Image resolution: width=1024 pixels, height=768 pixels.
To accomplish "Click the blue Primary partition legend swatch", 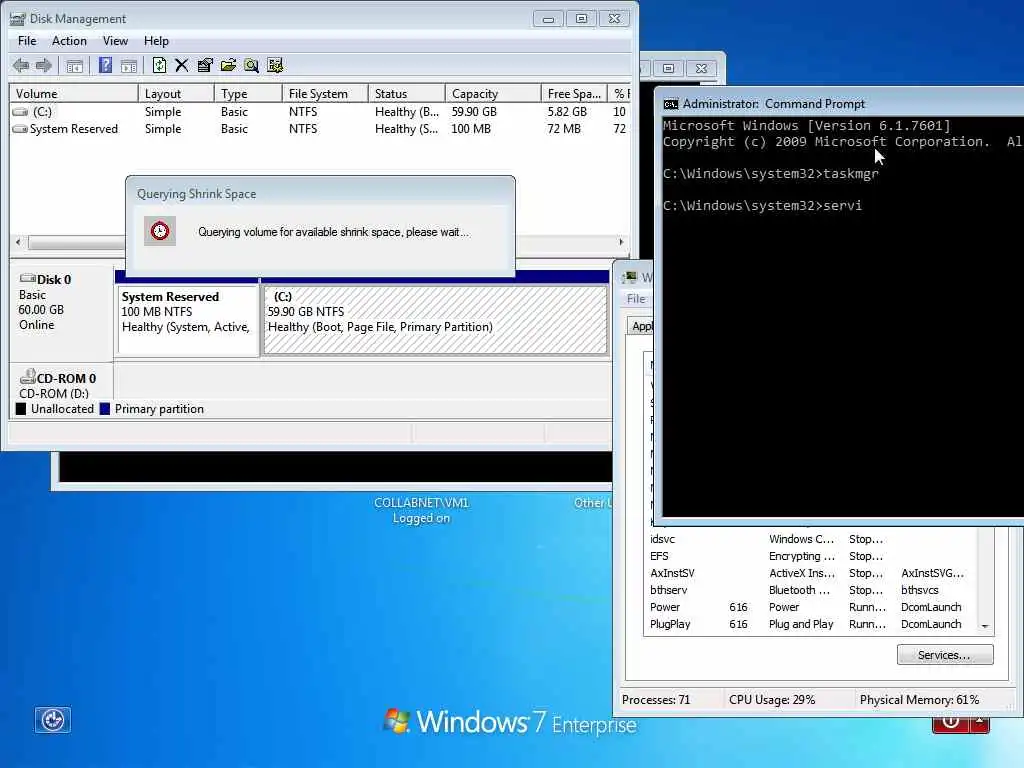I will pyautogui.click(x=104, y=409).
